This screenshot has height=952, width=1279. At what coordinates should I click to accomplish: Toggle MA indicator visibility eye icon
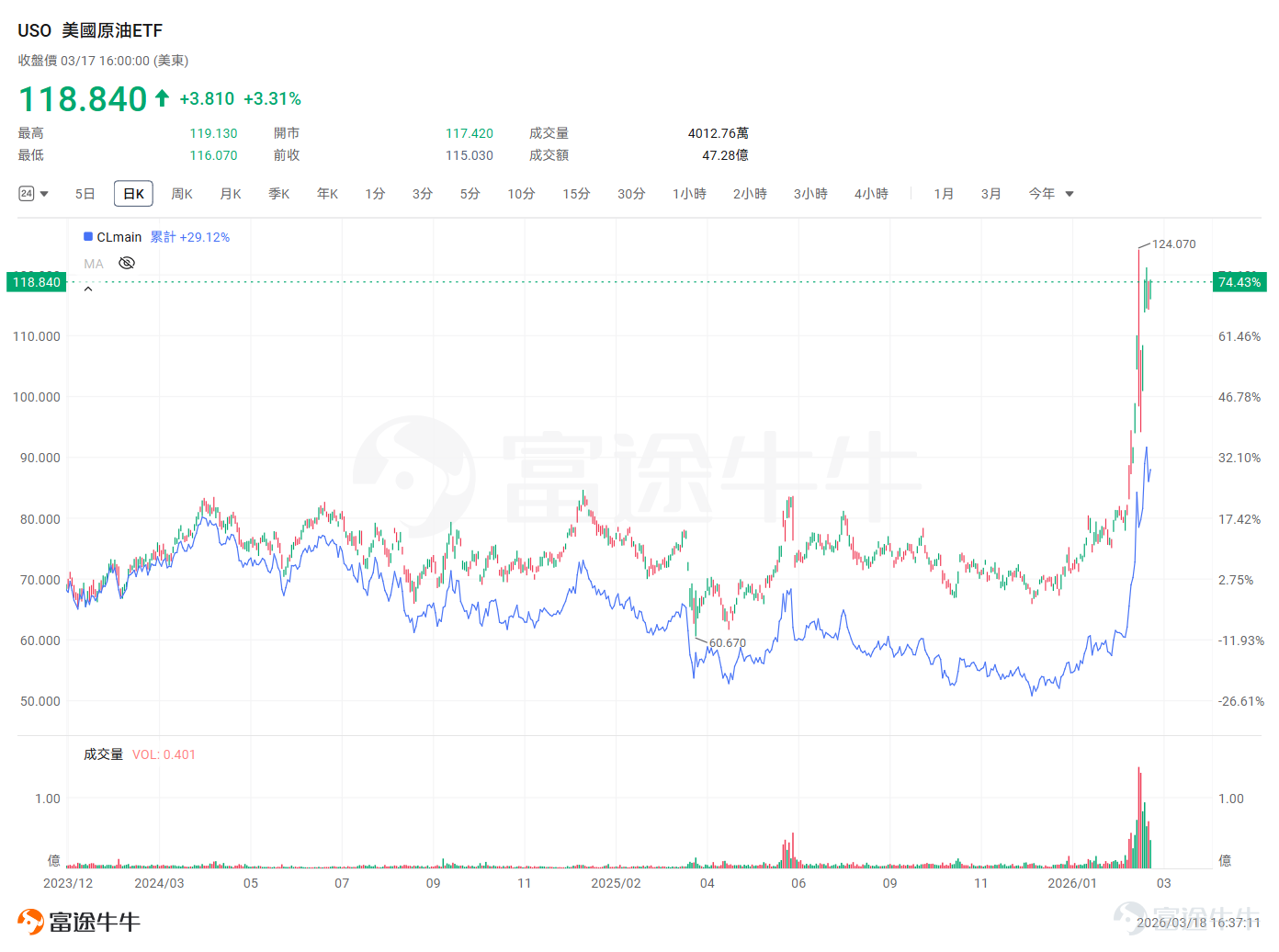[127, 263]
